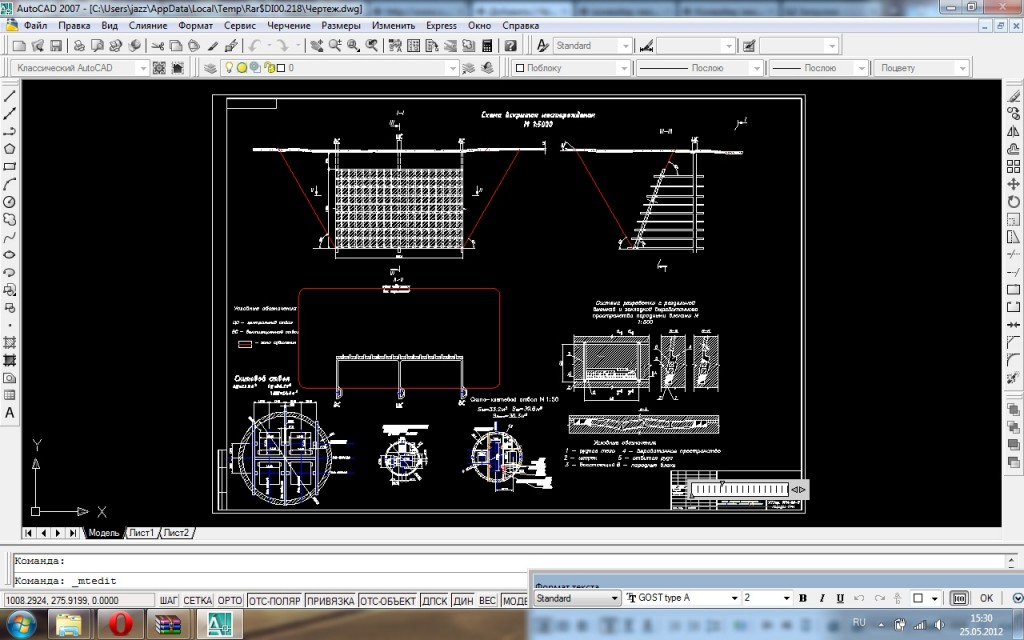This screenshot has width=1024, height=640.
Task: Select the Circle draw tool
Action: click(10, 202)
